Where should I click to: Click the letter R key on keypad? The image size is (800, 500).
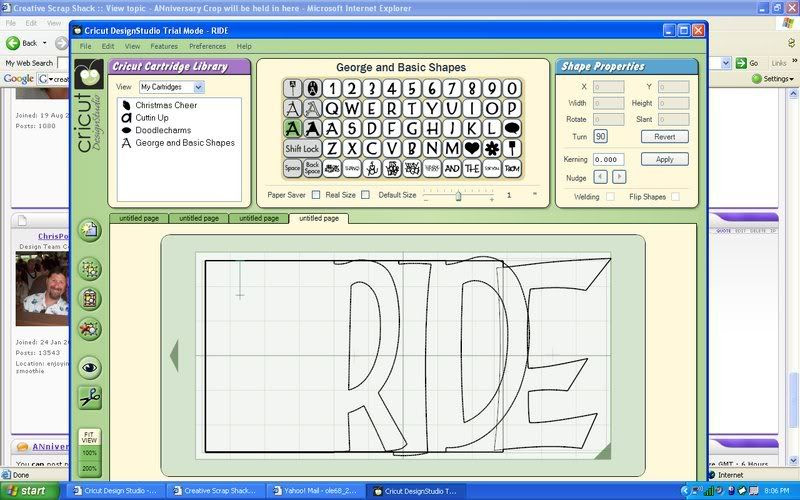pos(392,109)
